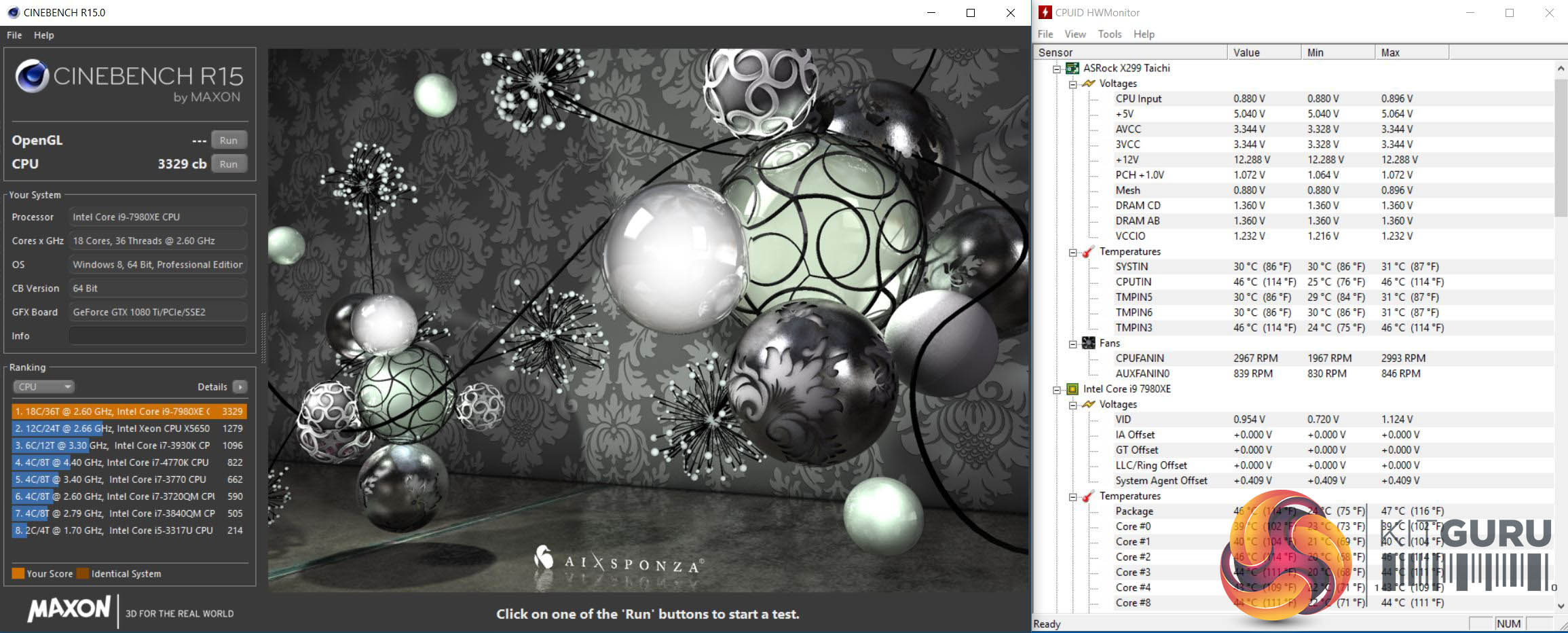Collapse the Fans group

pos(1073,344)
